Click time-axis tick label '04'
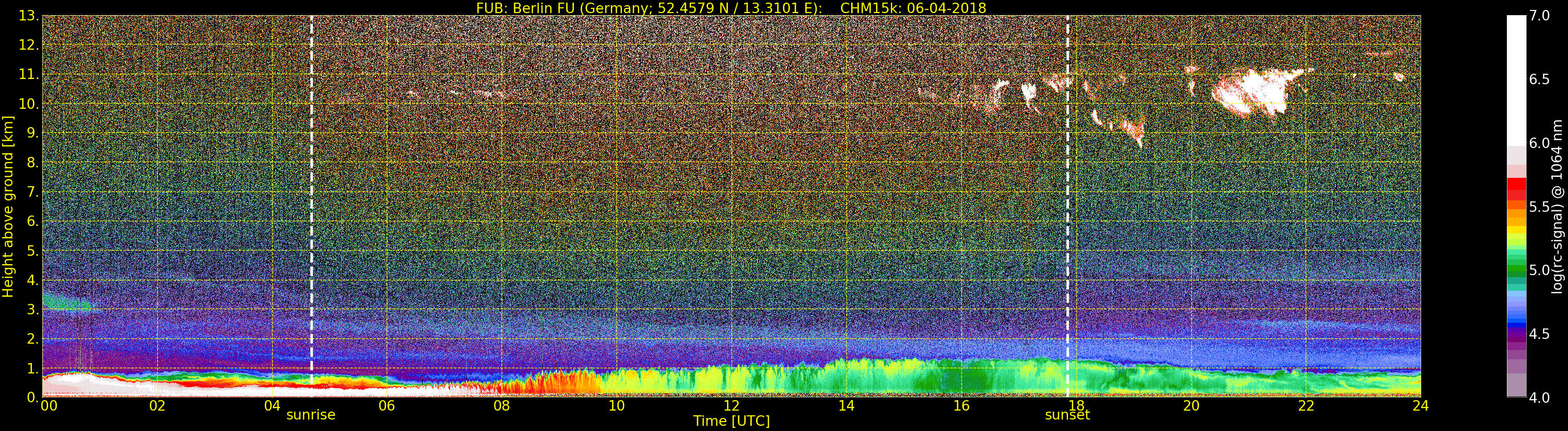The height and width of the screenshot is (431, 1568). (272, 406)
